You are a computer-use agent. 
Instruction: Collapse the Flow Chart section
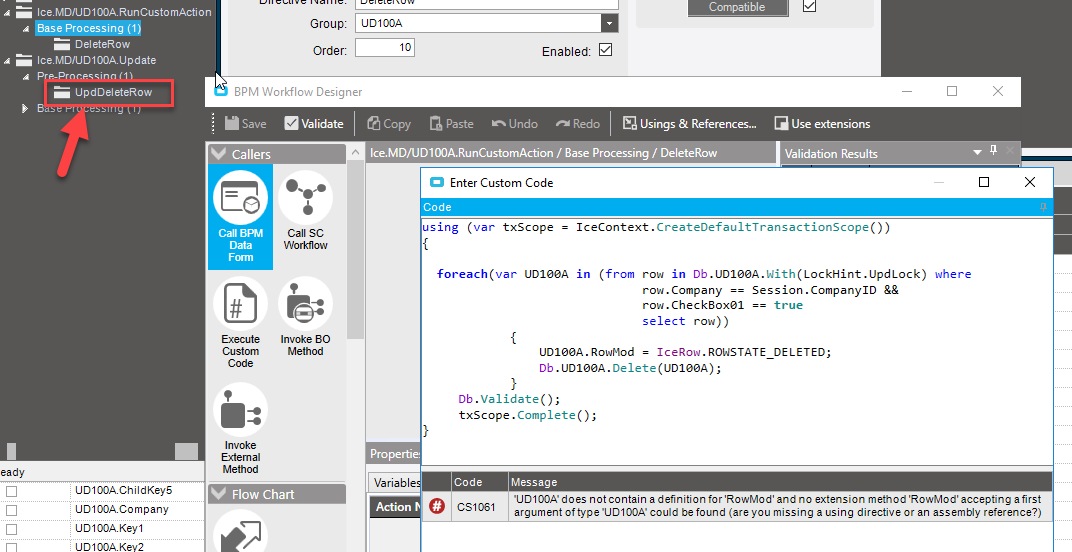(218, 494)
